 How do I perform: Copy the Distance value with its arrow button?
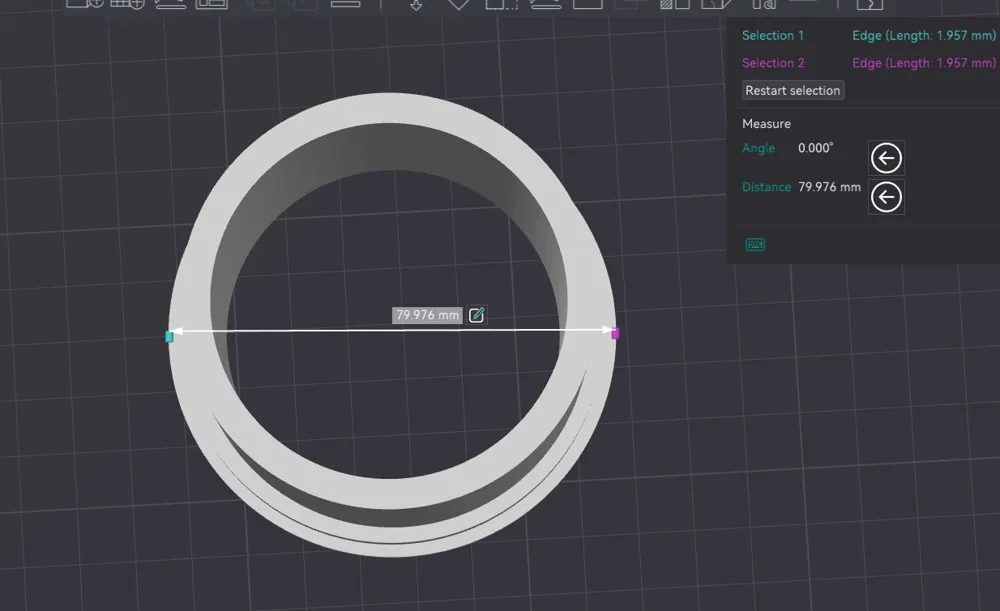click(x=886, y=197)
